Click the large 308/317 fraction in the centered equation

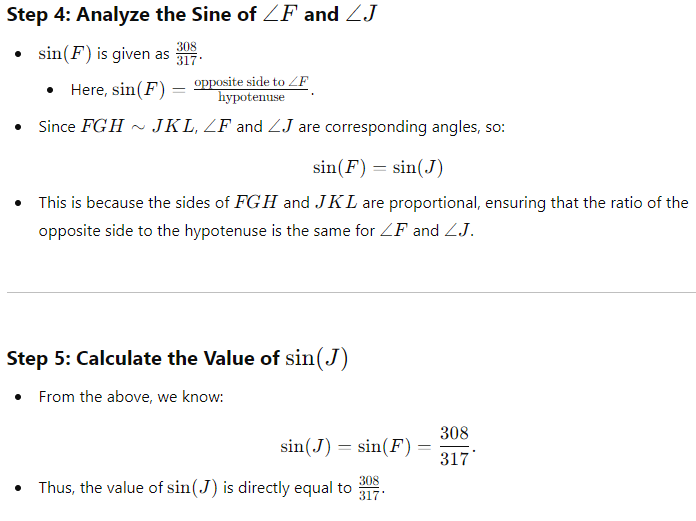454,446
